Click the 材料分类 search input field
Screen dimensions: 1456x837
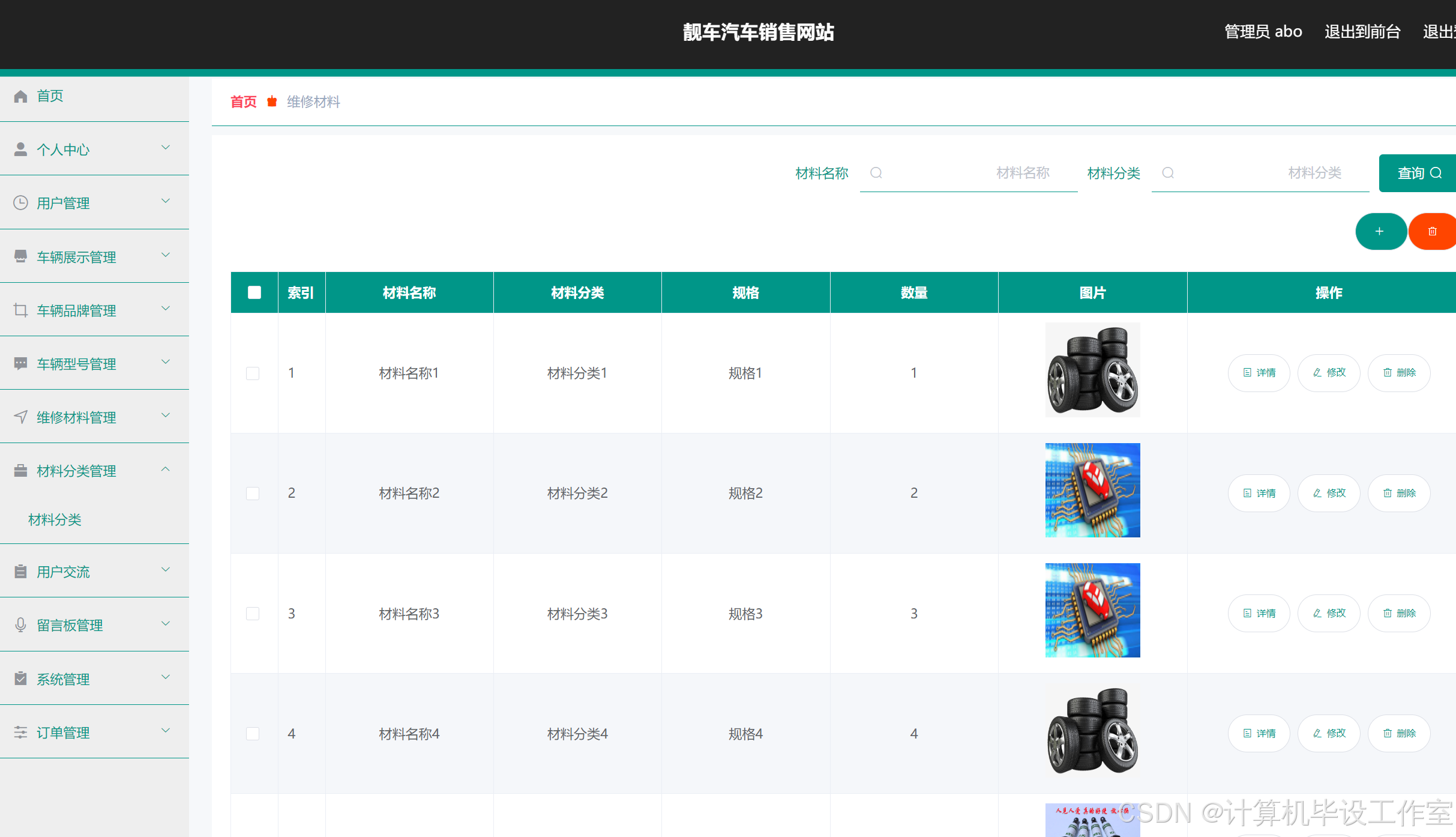pyautogui.click(x=1260, y=173)
